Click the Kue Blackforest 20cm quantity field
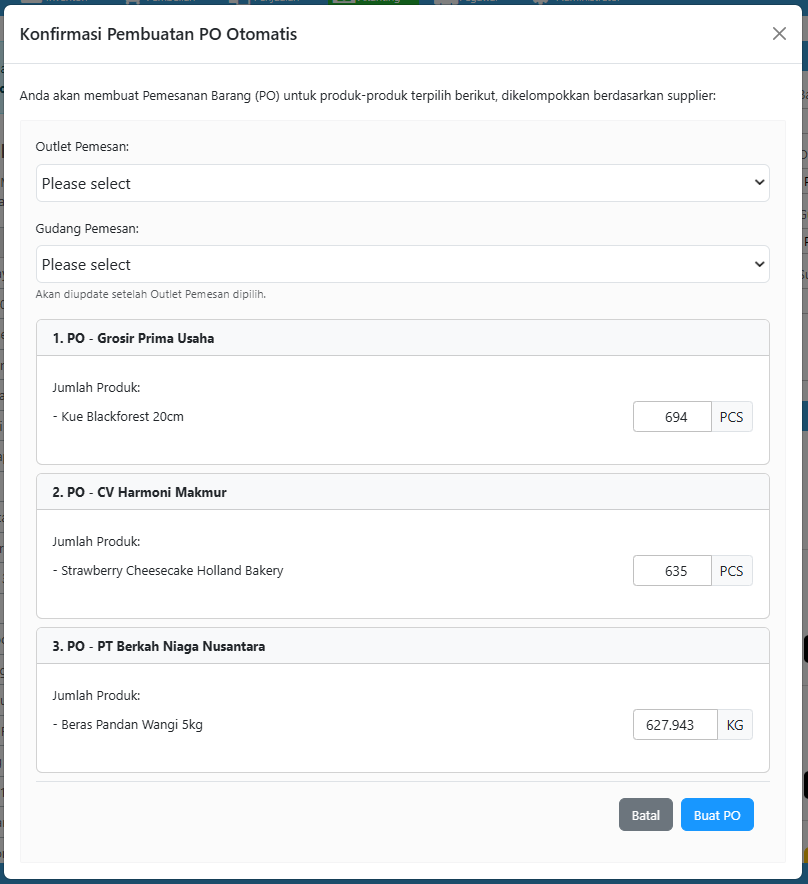Viewport: 808px width, 884px height. (x=672, y=417)
